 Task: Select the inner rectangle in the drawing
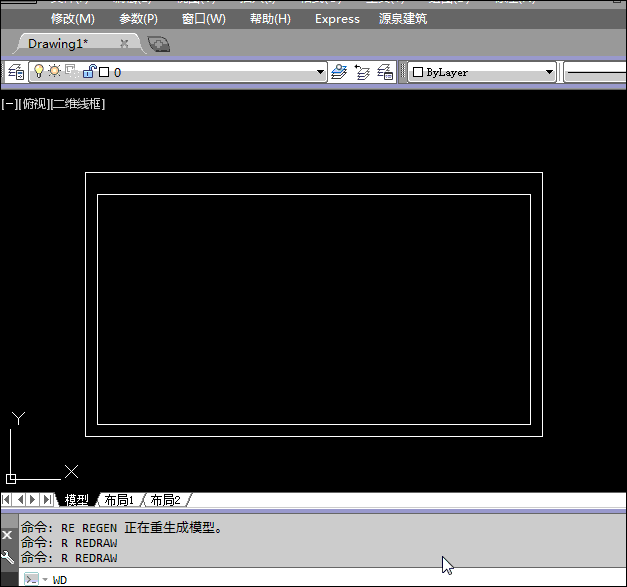click(x=314, y=195)
